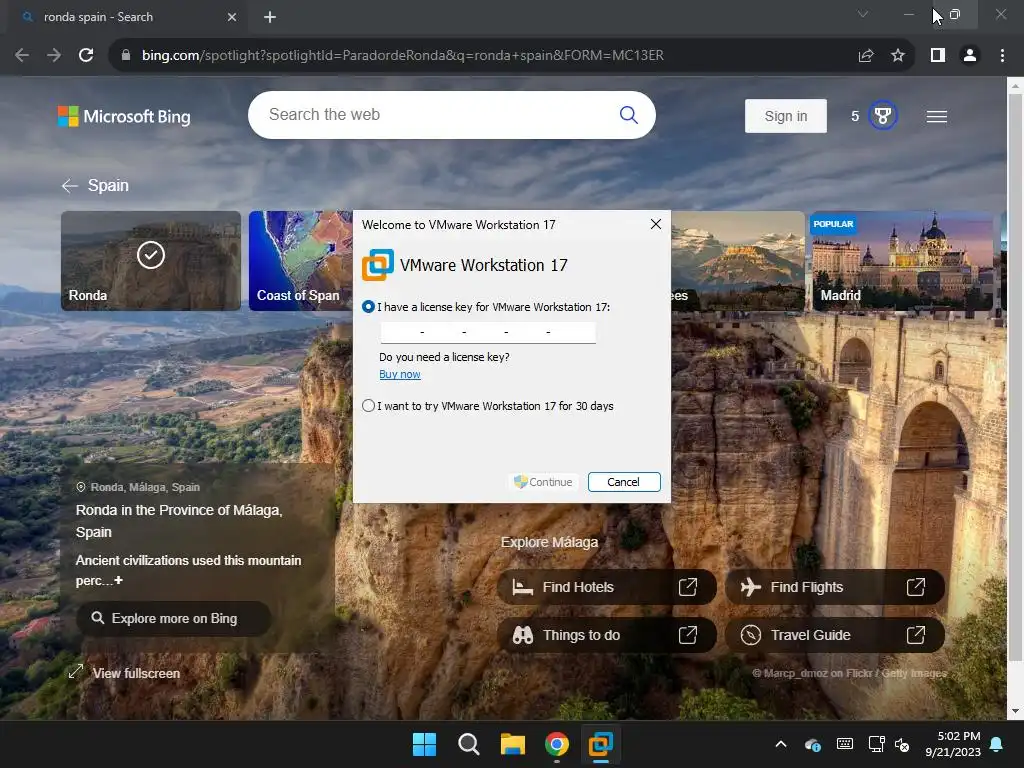Viewport: 1024px width, 768px height.
Task: Go back using the Spain arrow
Action: (70, 186)
